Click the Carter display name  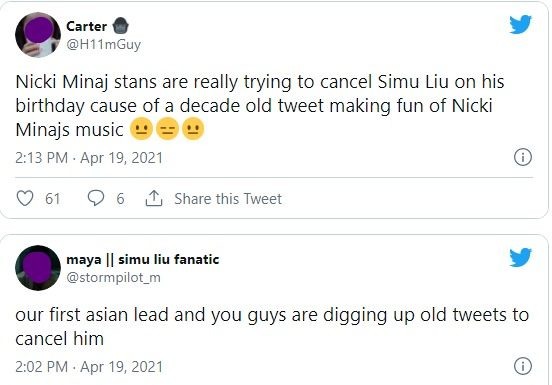(87, 26)
